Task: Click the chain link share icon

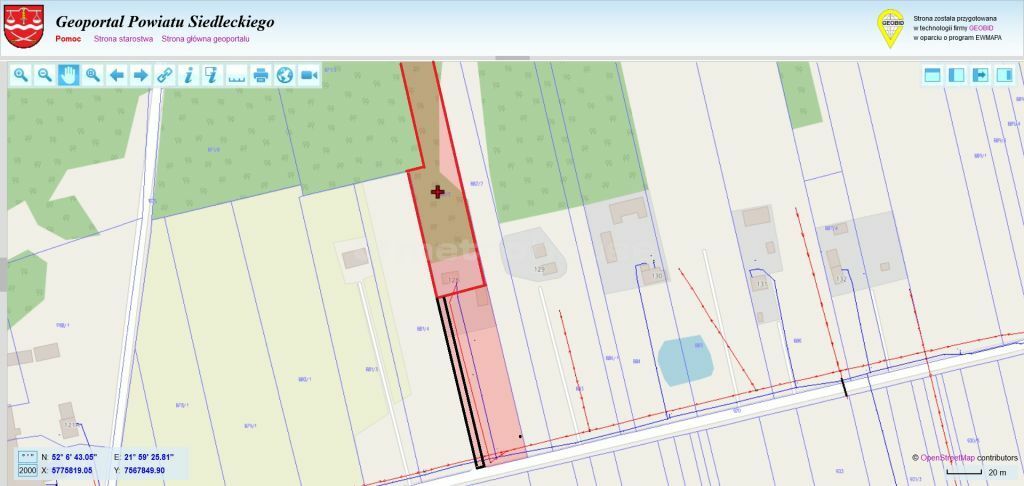Action: point(165,75)
